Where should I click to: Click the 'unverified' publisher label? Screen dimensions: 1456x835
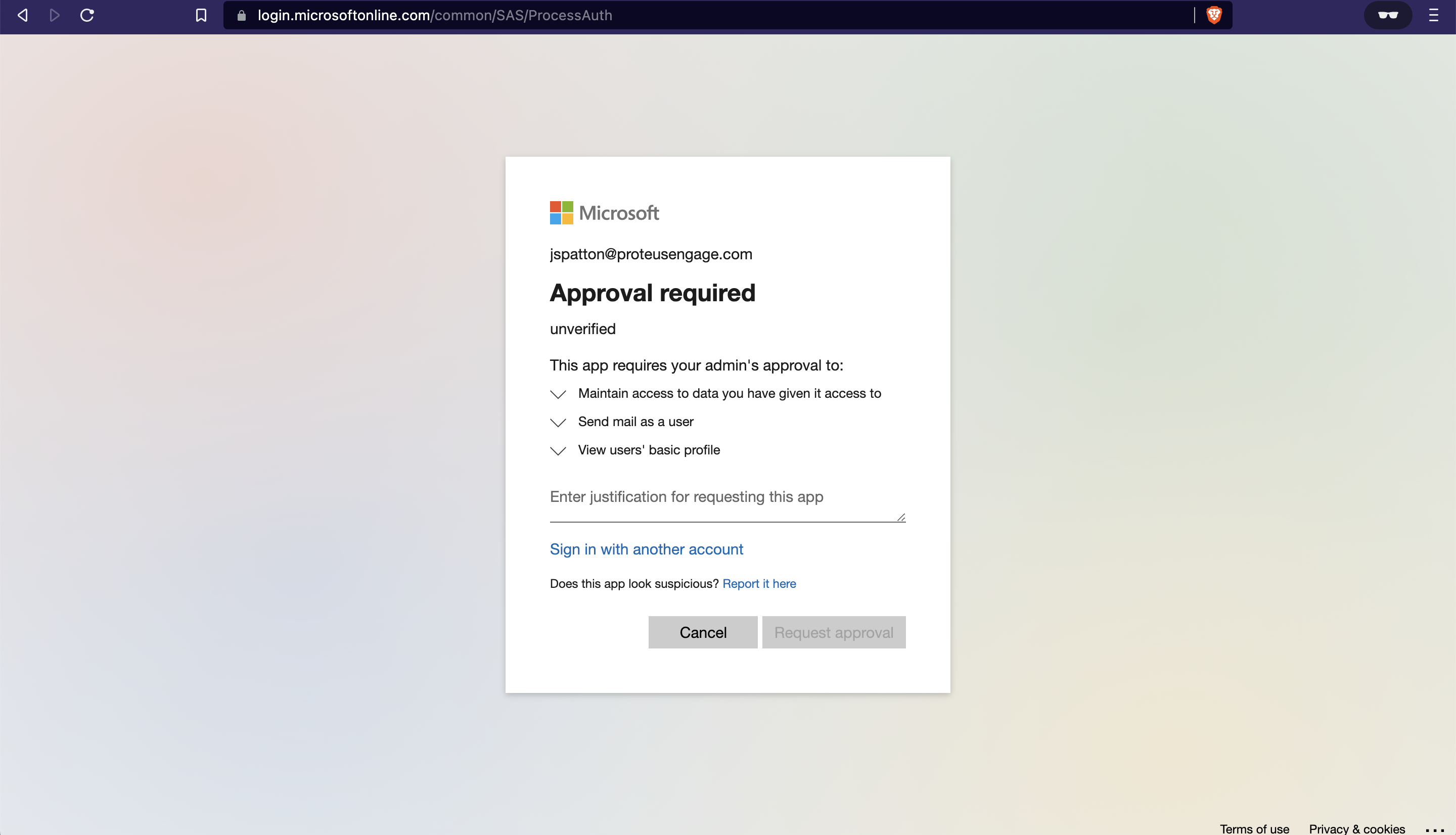click(x=582, y=329)
